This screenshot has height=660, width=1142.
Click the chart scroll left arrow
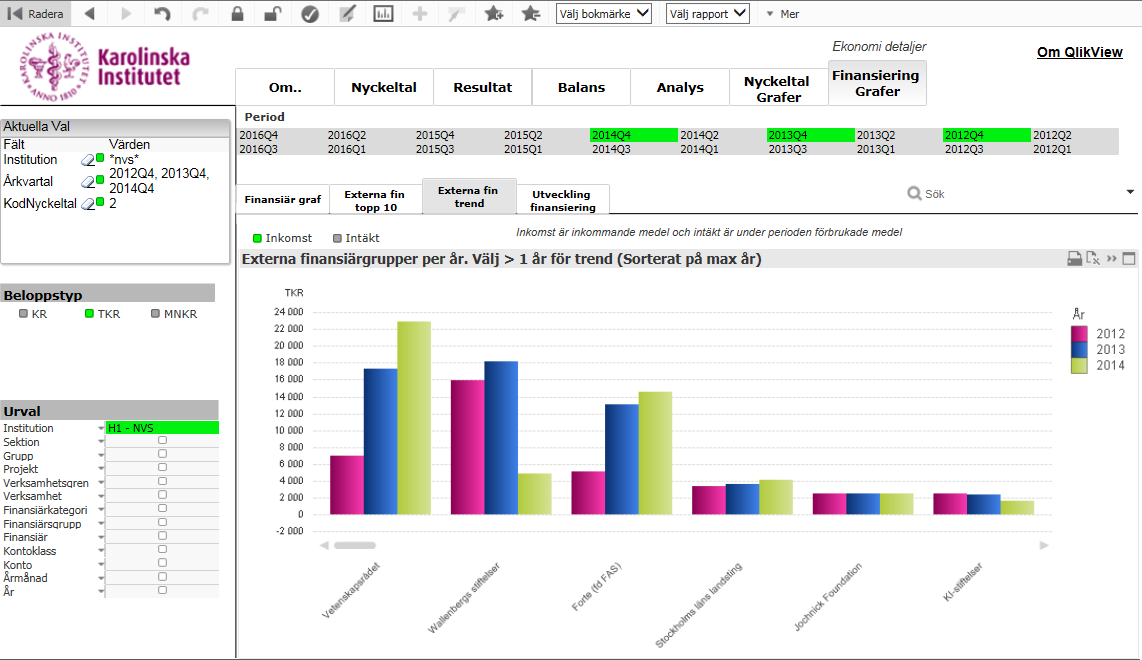324,545
